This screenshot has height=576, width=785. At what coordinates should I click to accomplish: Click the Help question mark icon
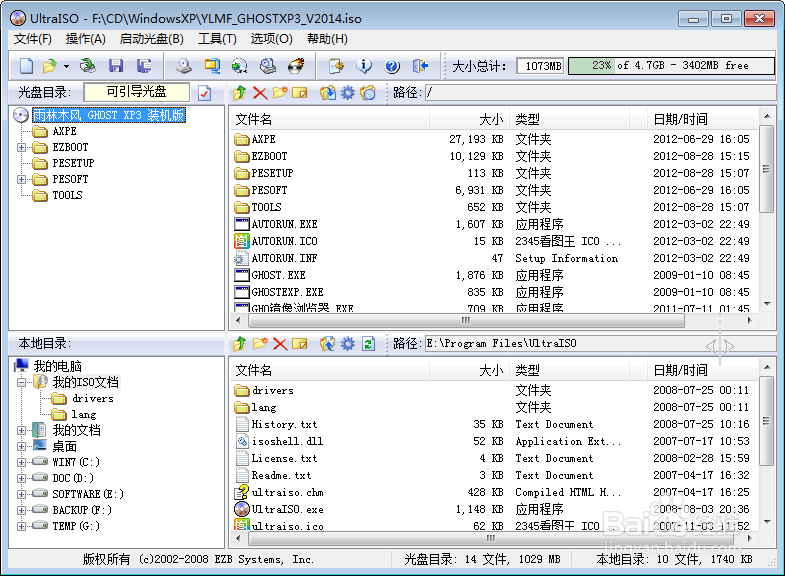392,66
